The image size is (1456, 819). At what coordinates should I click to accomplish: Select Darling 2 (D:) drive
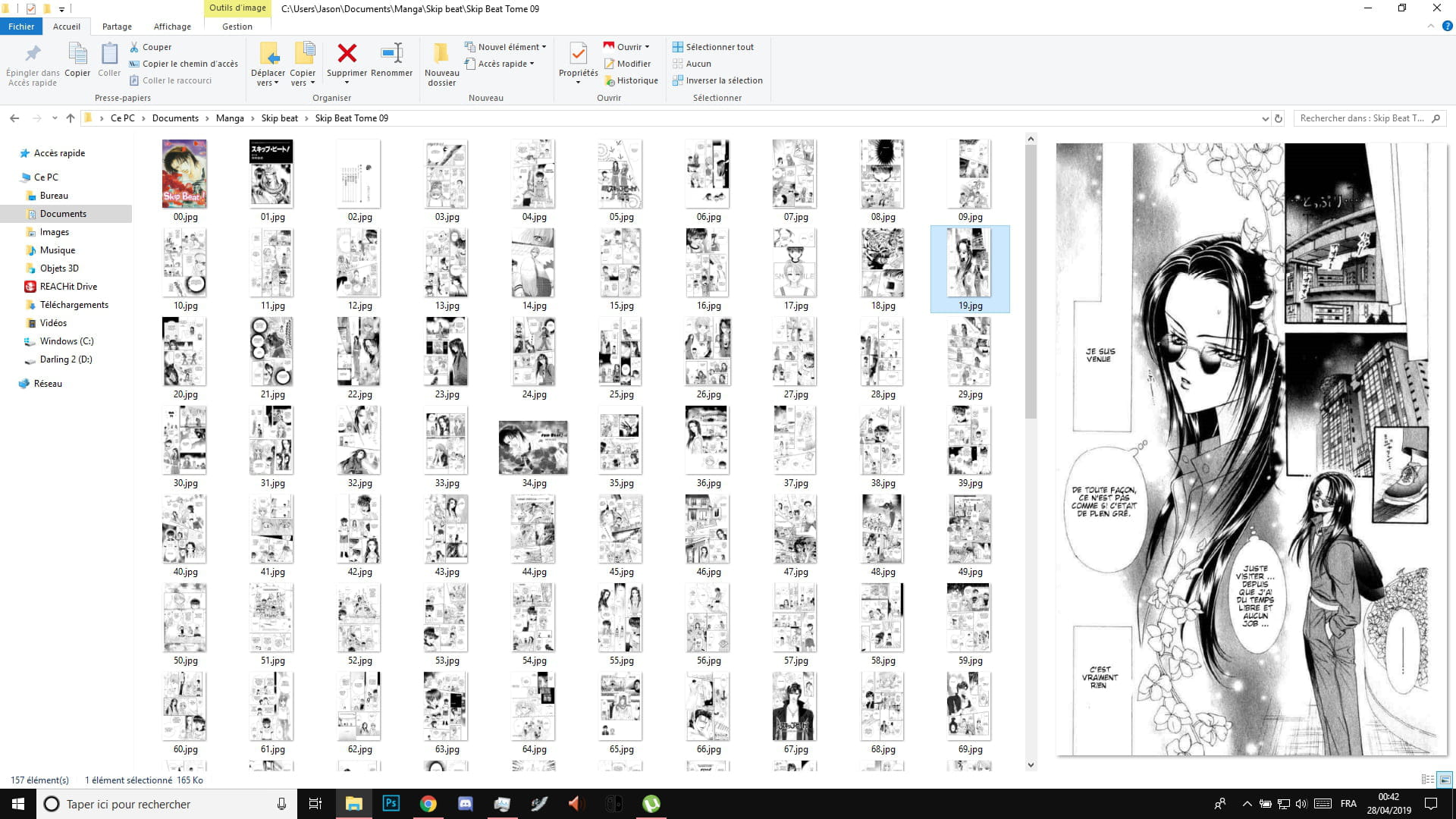point(66,359)
